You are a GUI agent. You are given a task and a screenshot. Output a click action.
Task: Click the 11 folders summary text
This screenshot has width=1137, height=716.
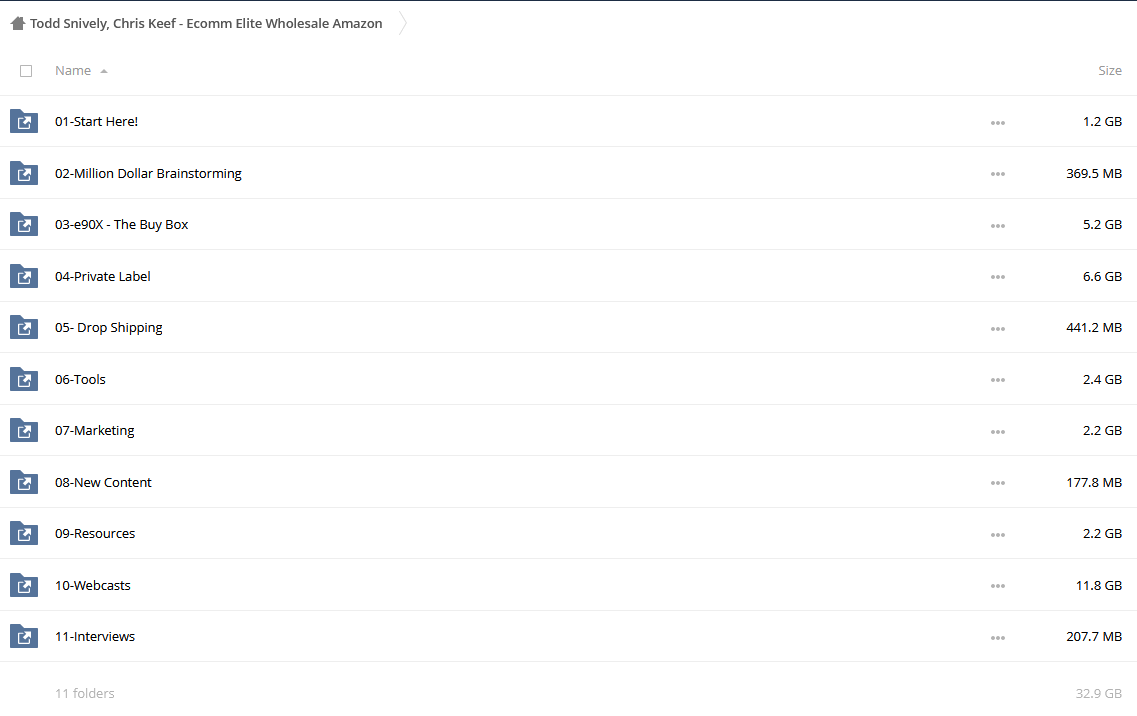[85, 694]
